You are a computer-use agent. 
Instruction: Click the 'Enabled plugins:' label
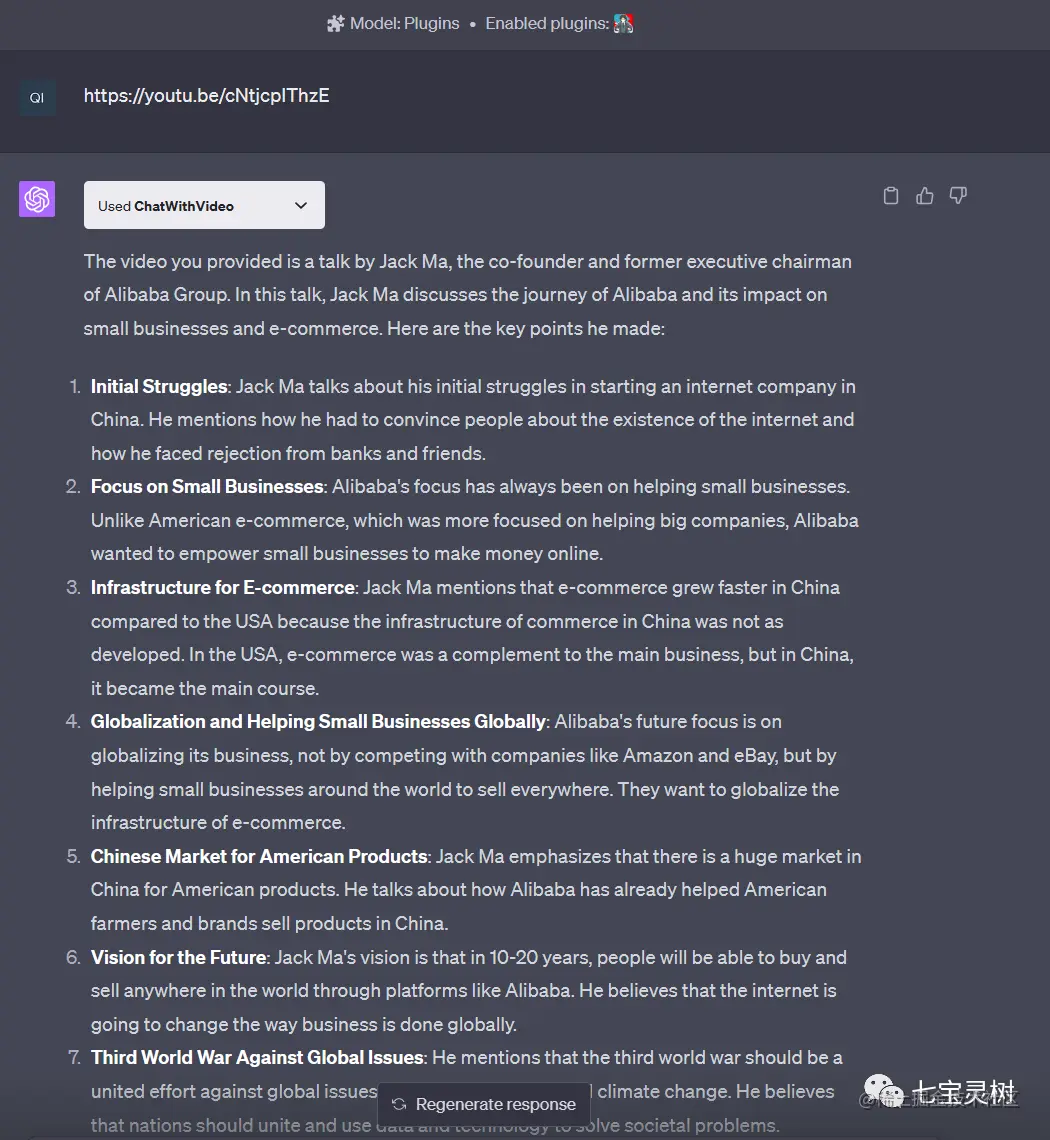(x=548, y=23)
